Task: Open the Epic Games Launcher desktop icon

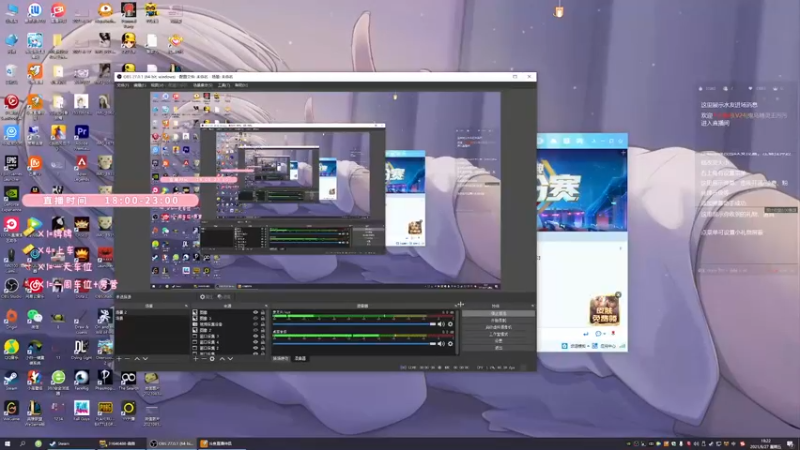Action: [11, 166]
